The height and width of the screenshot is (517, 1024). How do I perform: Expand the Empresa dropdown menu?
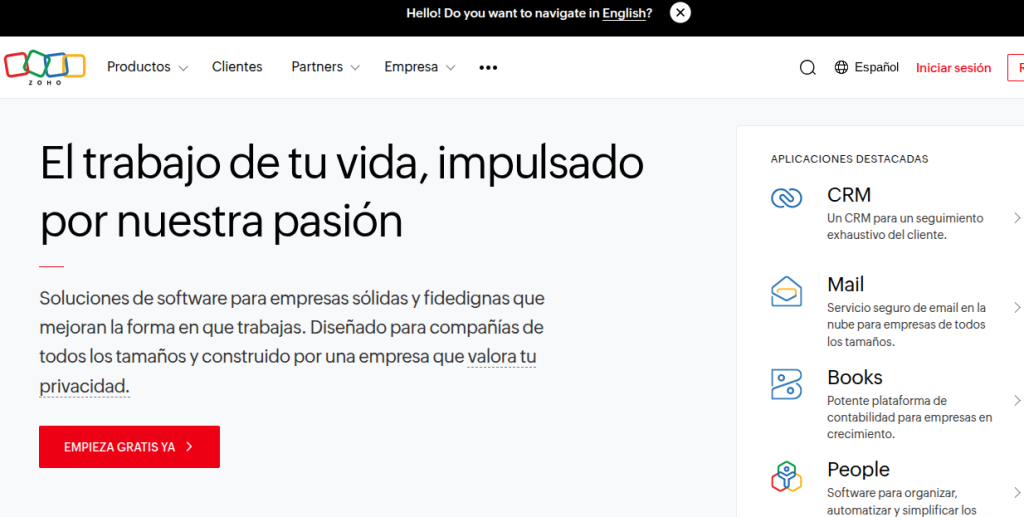(x=419, y=67)
